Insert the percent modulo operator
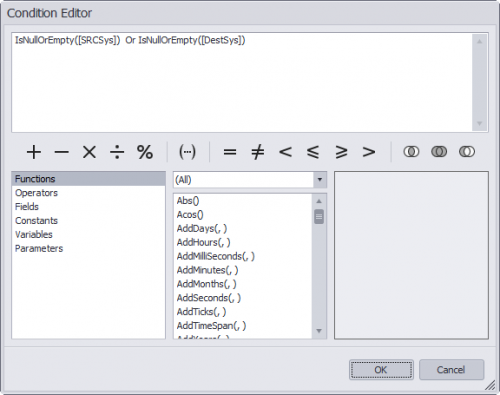The height and width of the screenshot is (395, 500). [145, 152]
